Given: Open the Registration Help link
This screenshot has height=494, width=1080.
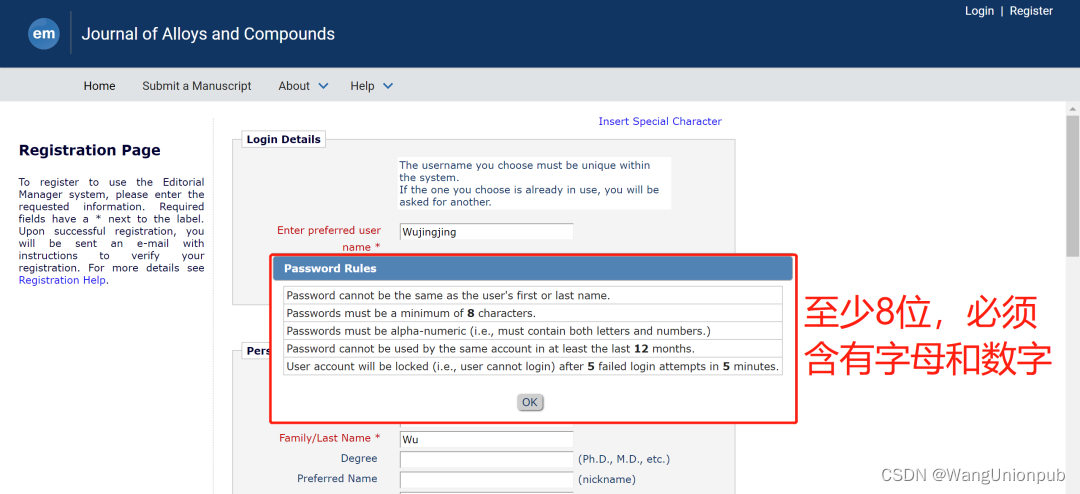Looking at the screenshot, I should [x=62, y=280].
